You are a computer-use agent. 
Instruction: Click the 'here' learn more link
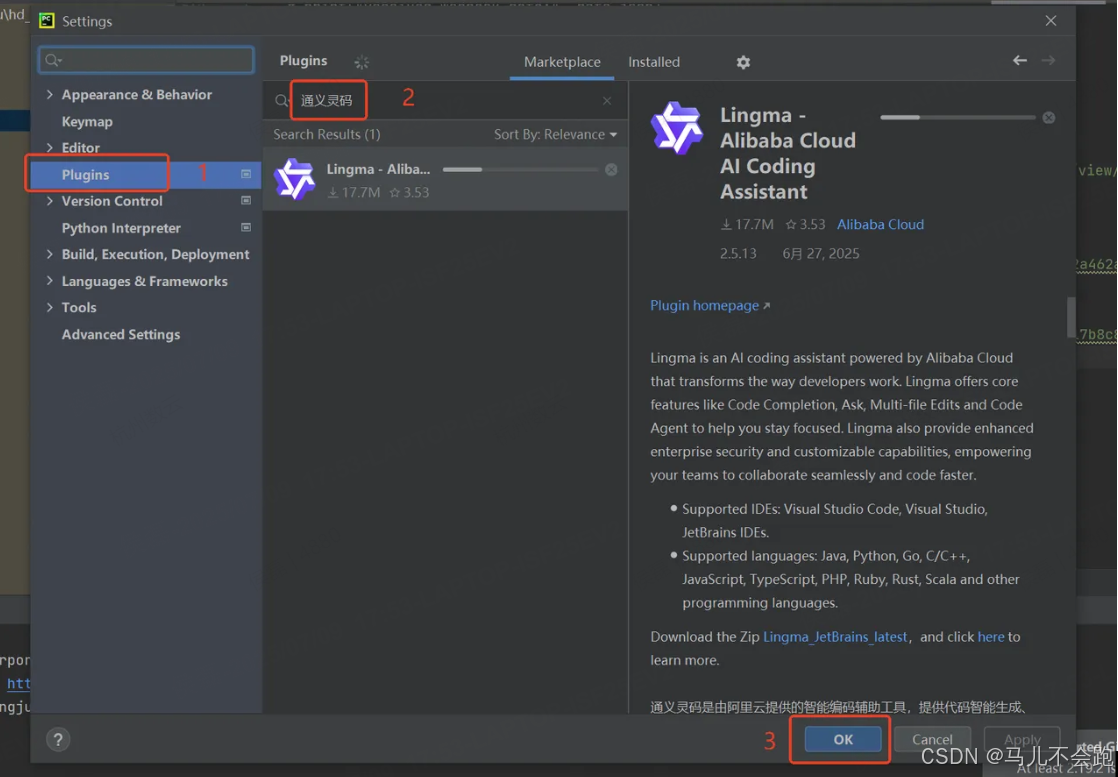coord(990,637)
